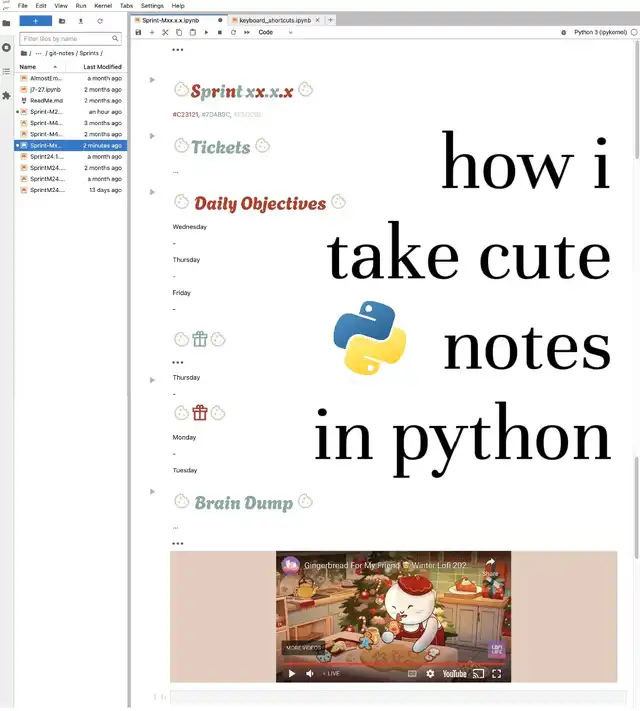Open the Extension Manager puzzle icon

click(x=7, y=96)
